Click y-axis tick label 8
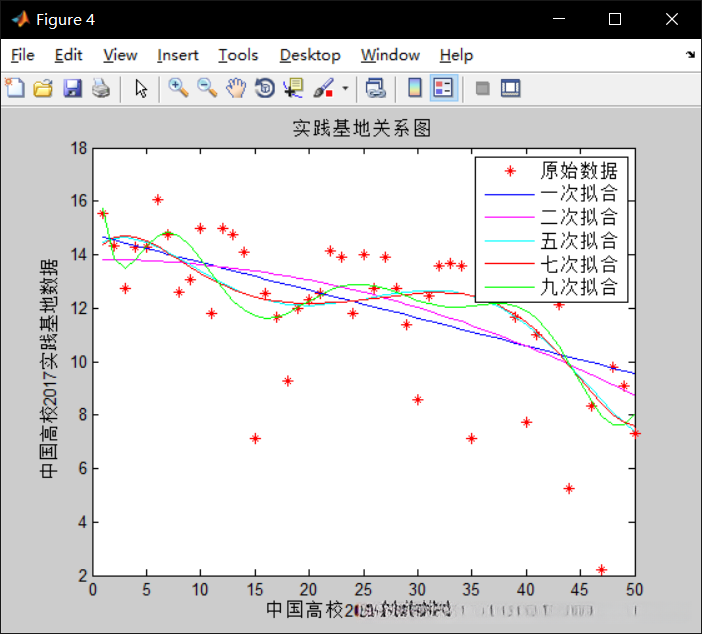 [x=83, y=415]
